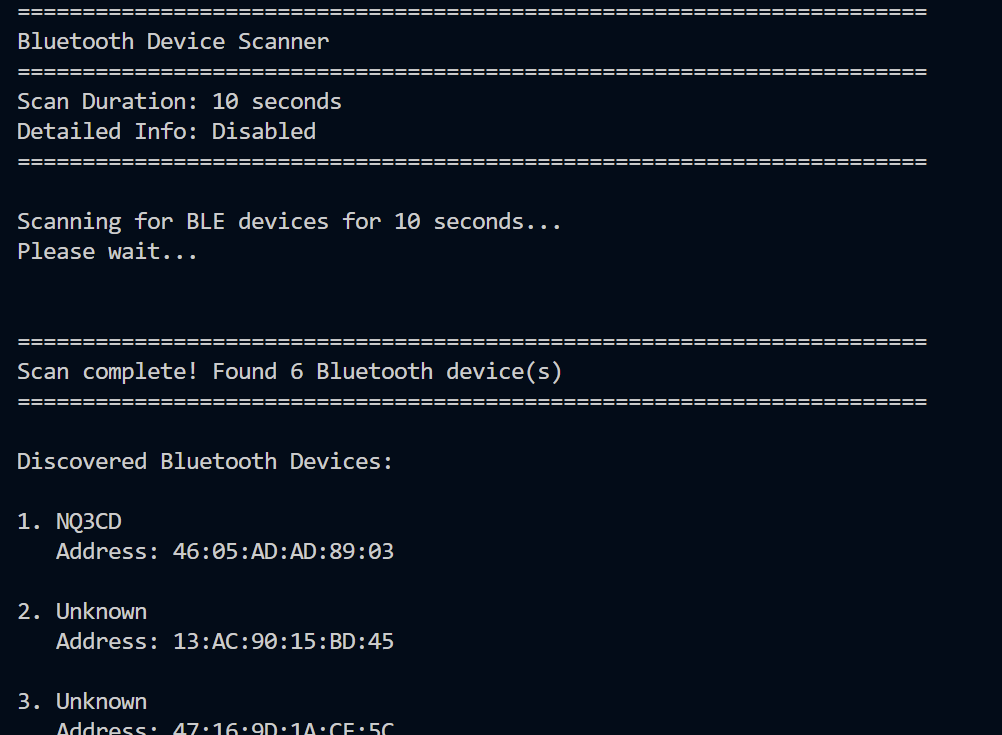Click the separator line below Detailed Info

point(472,162)
